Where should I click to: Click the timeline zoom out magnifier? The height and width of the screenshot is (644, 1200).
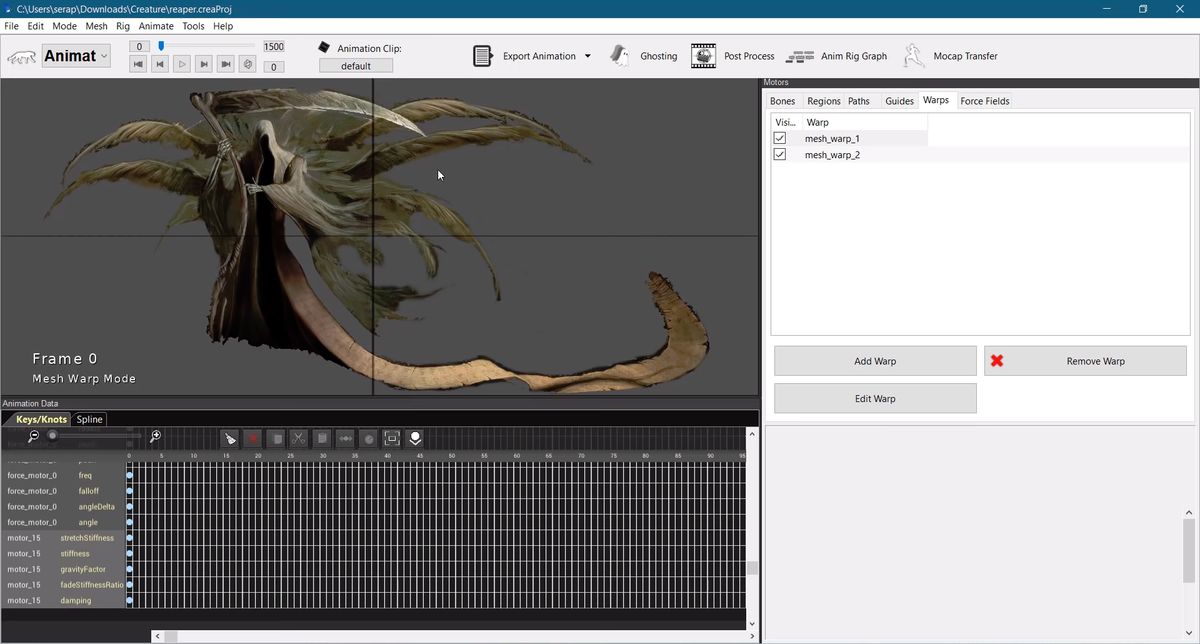(33, 437)
